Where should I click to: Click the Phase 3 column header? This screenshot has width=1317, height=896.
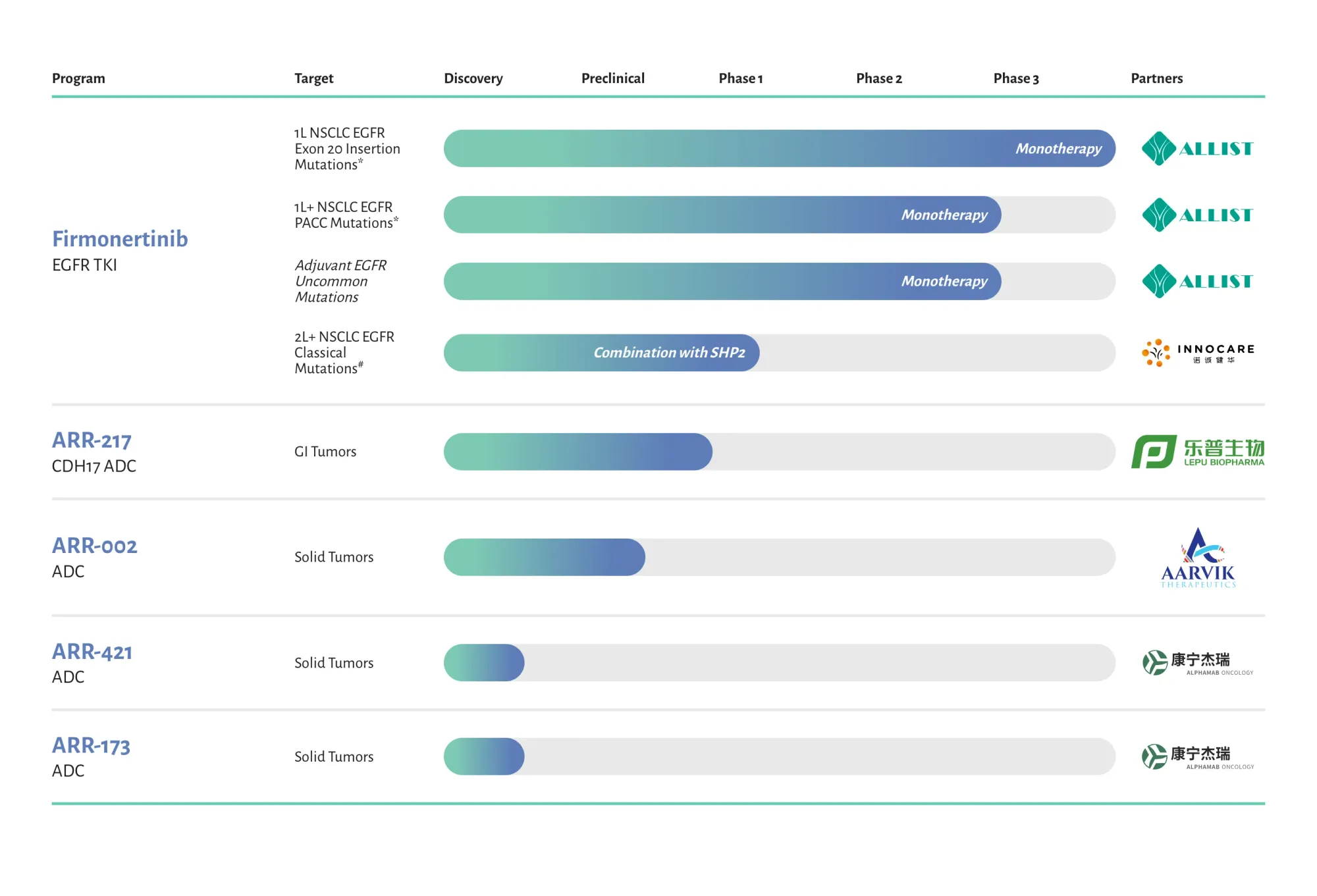[1015, 78]
